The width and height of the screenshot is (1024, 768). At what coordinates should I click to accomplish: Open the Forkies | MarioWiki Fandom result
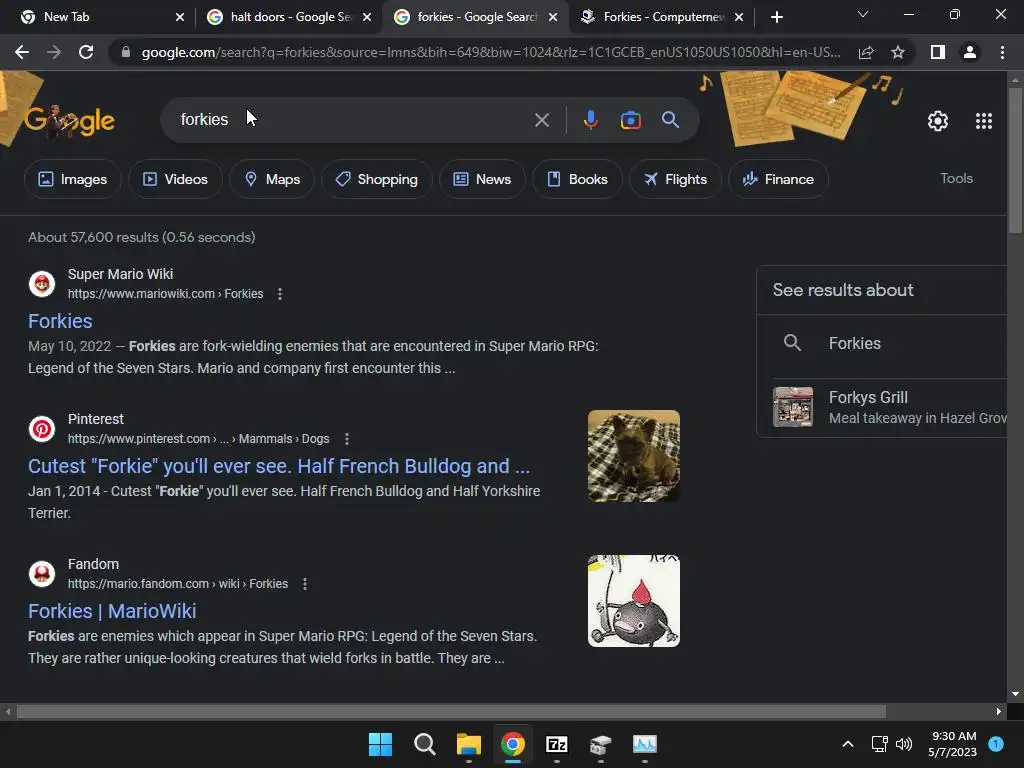[112, 611]
